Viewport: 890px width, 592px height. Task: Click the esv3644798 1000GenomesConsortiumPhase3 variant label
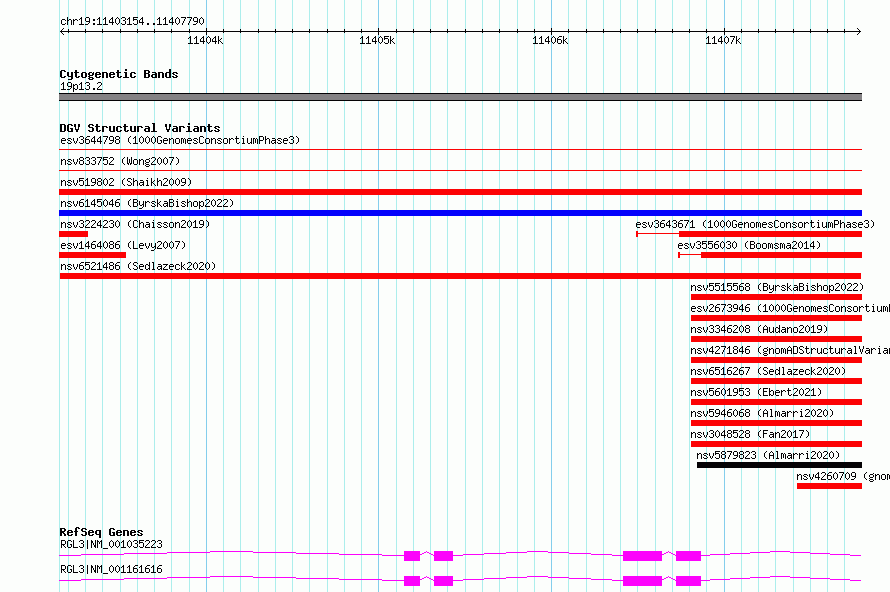coord(180,140)
